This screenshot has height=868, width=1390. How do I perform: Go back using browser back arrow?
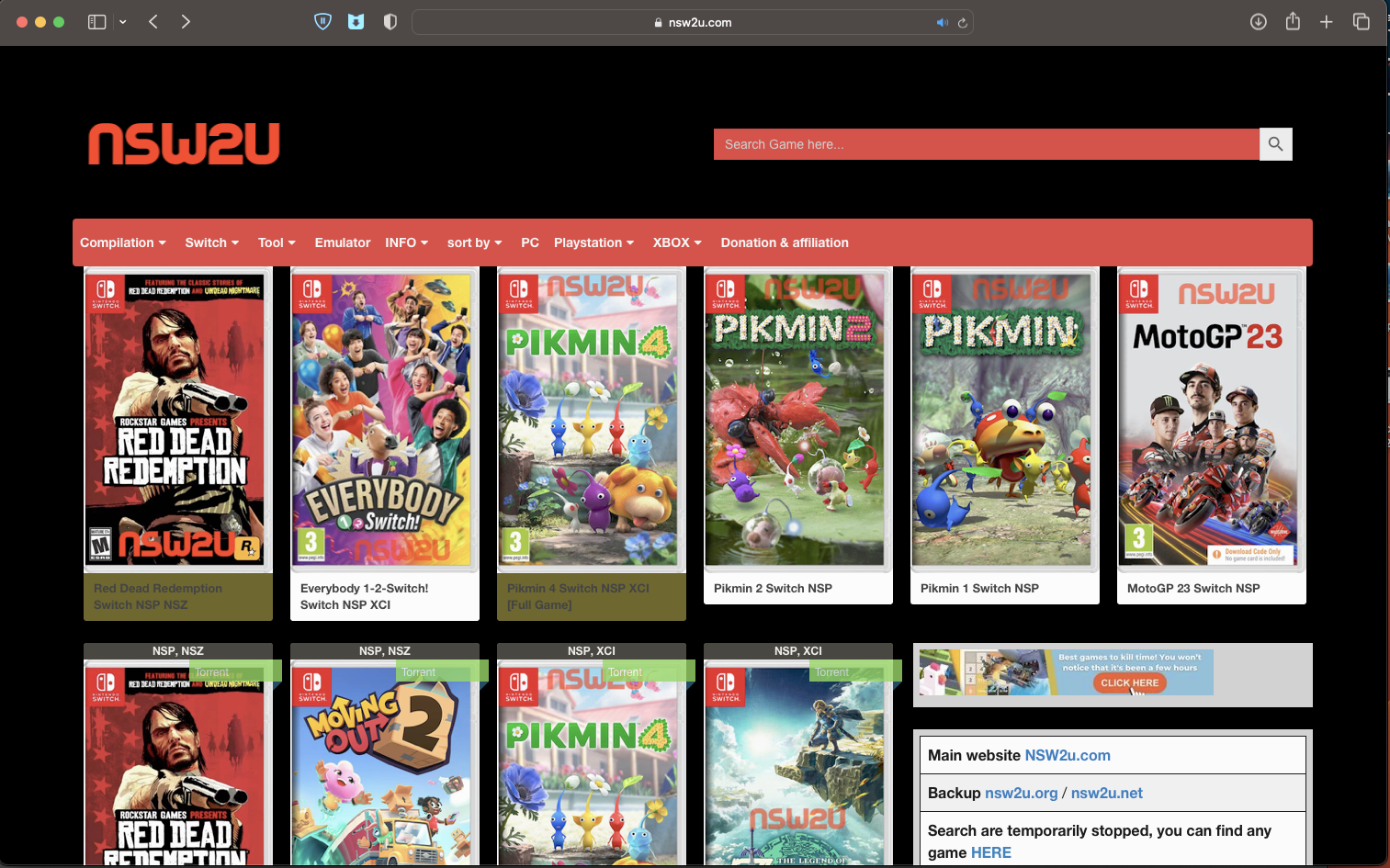click(x=153, y=22)
